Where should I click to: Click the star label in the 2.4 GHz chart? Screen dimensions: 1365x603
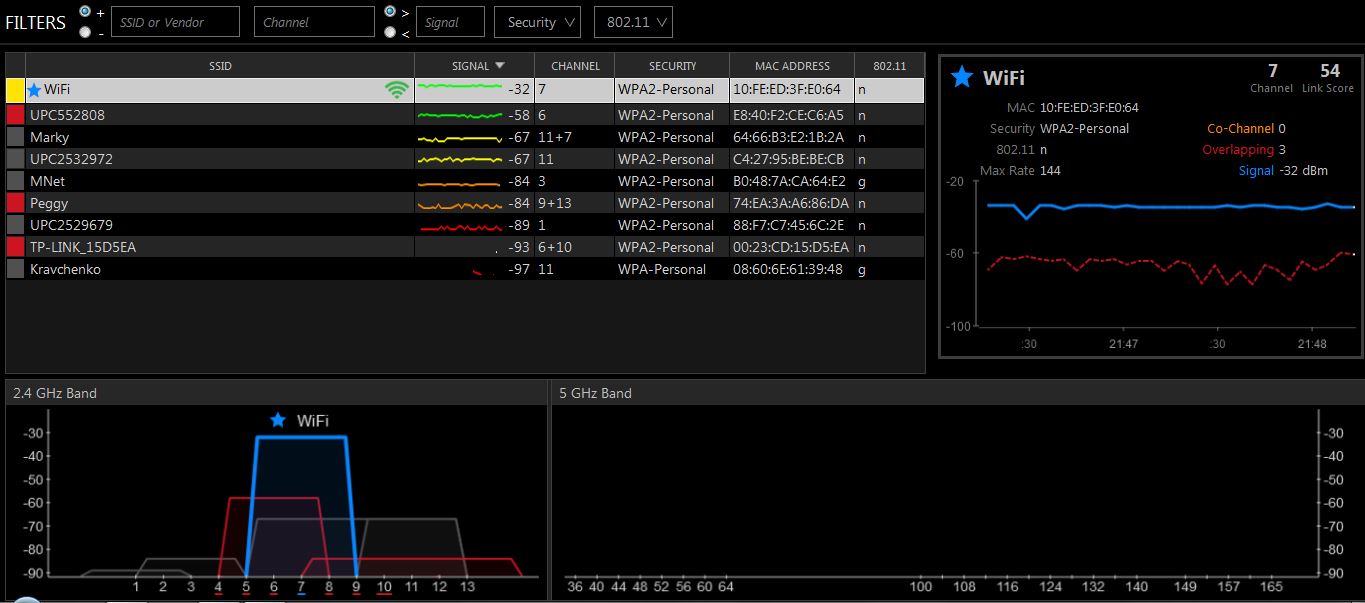[x=278, y=420]
